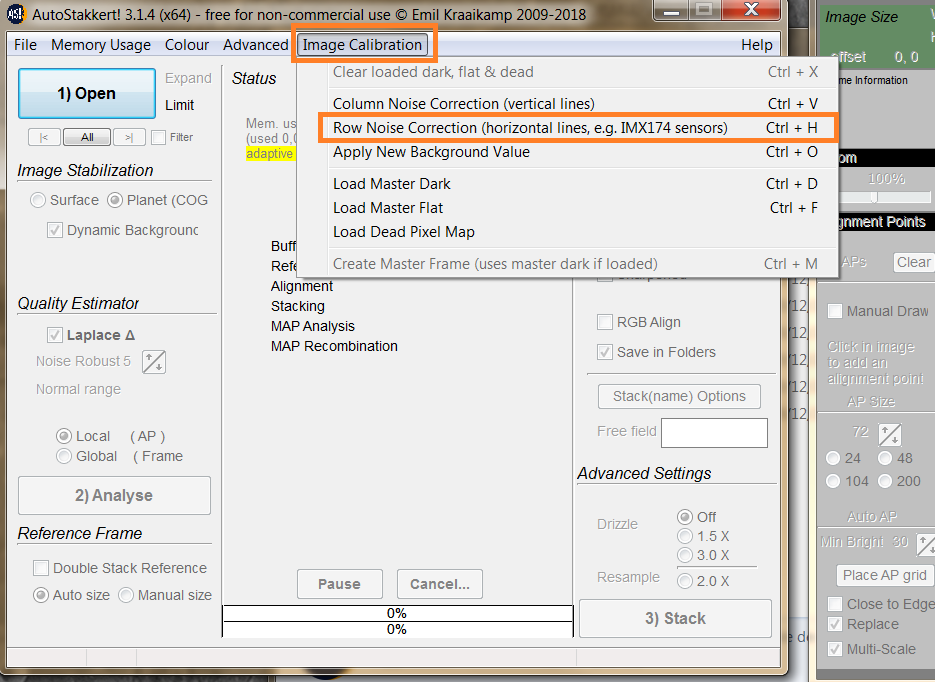
Task: Click the All frames button
Action: click(x=87, y=137)
